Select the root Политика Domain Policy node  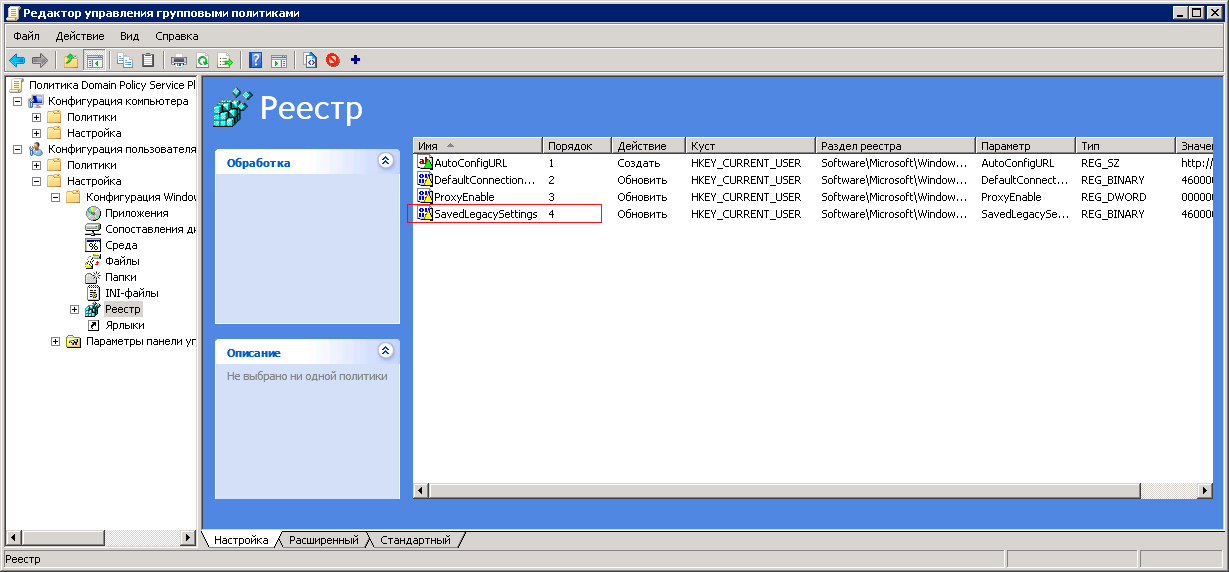pyautogui.click(x=111, y=85)
